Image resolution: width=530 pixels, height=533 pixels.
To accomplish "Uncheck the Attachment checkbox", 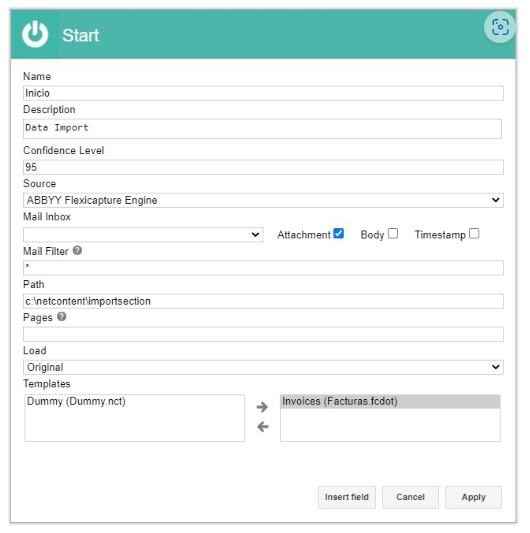I will coord(339,234).
